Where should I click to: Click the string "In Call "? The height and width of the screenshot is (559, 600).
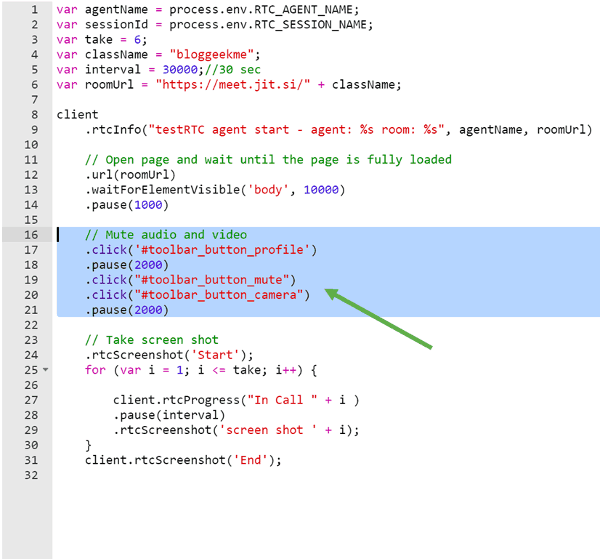click(282, 400)
